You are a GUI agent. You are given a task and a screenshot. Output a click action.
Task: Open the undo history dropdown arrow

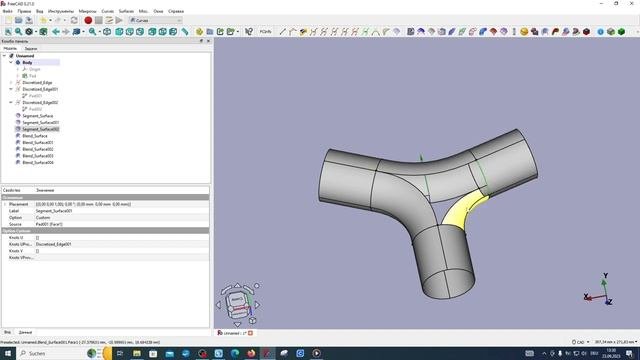pos(51,20)
